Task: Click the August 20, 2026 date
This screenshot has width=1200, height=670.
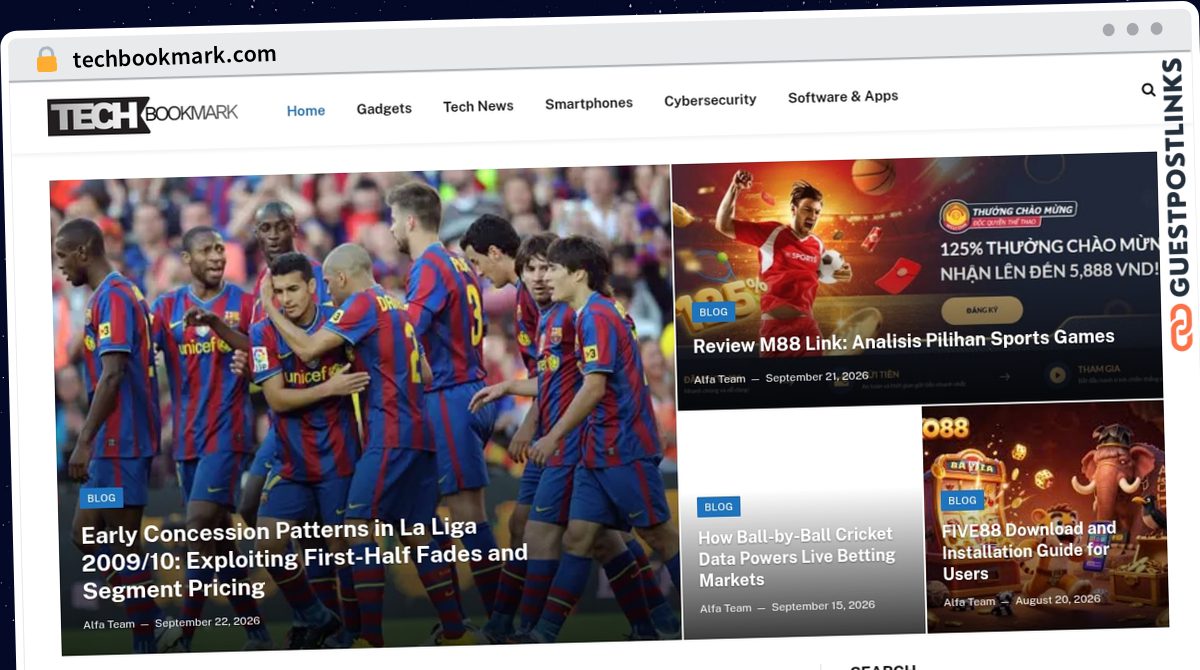Action: 1058,600
